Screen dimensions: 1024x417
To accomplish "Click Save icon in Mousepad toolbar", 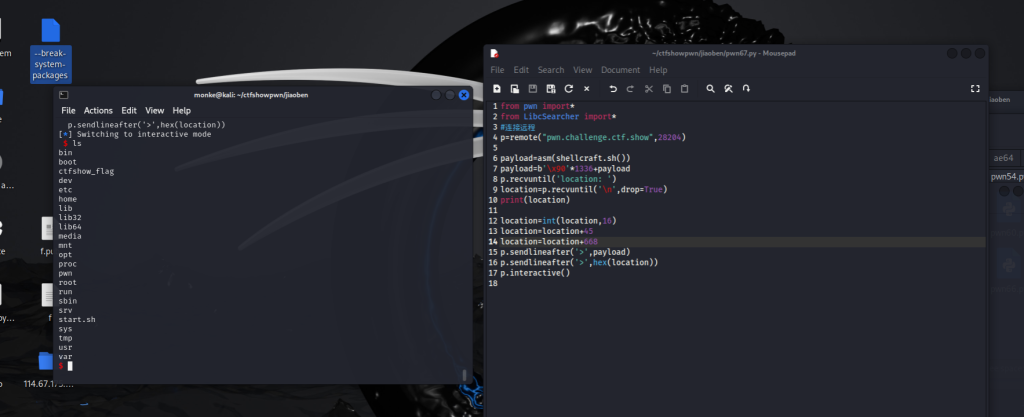I will click(x=532, y=89).
